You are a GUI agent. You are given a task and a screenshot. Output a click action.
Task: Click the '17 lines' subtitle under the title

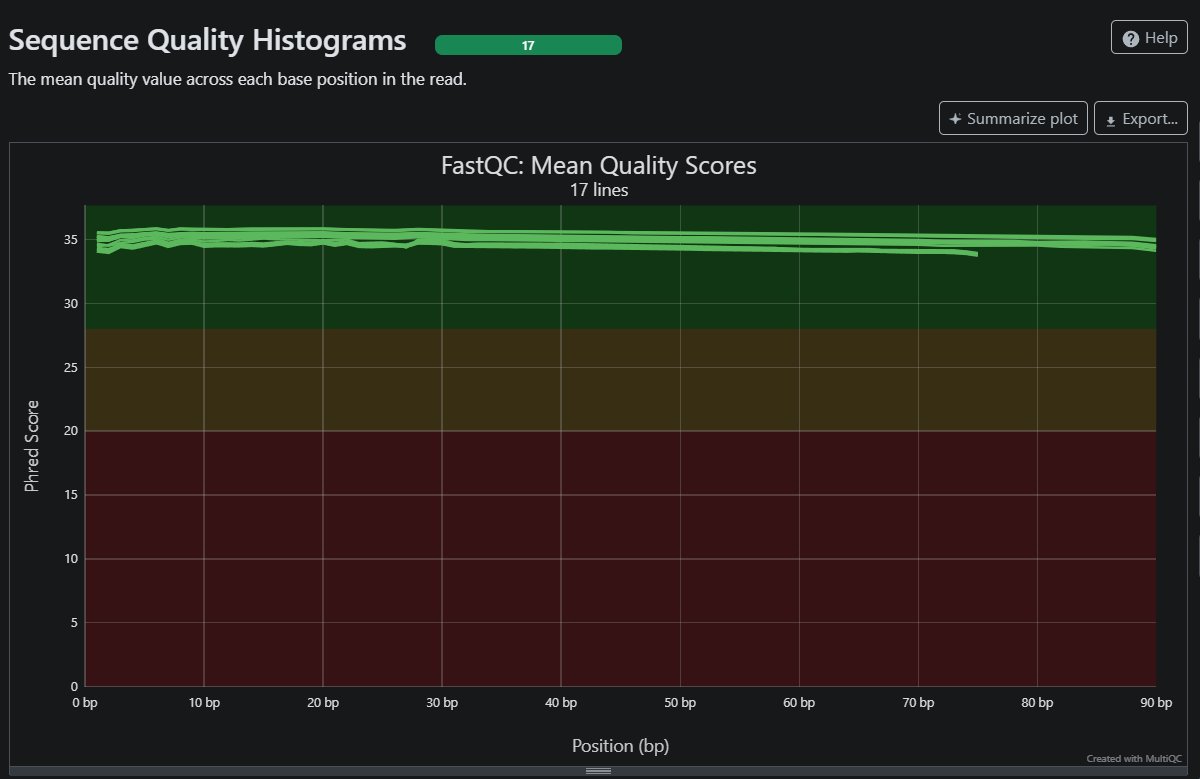pyautogui.click(x=598, y=190)
